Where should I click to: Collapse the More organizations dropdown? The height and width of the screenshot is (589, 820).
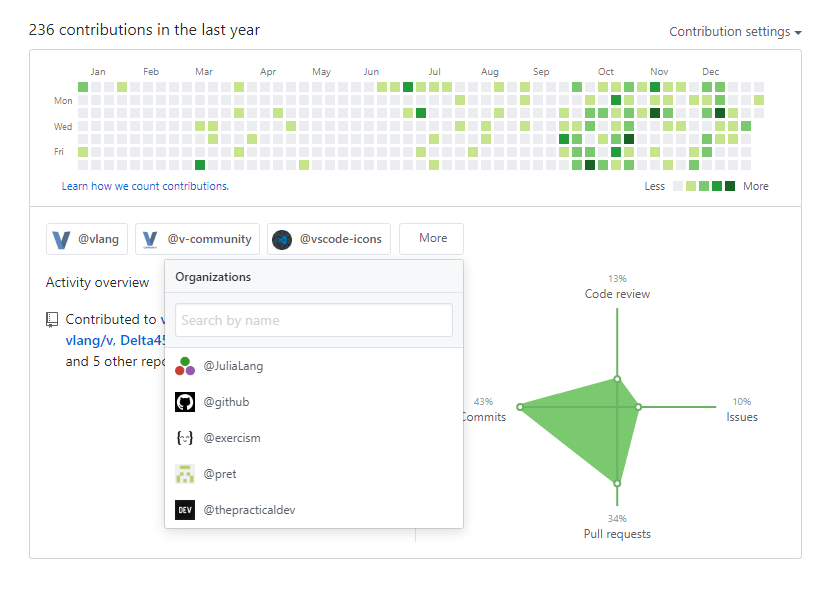[x=432, y=238]
